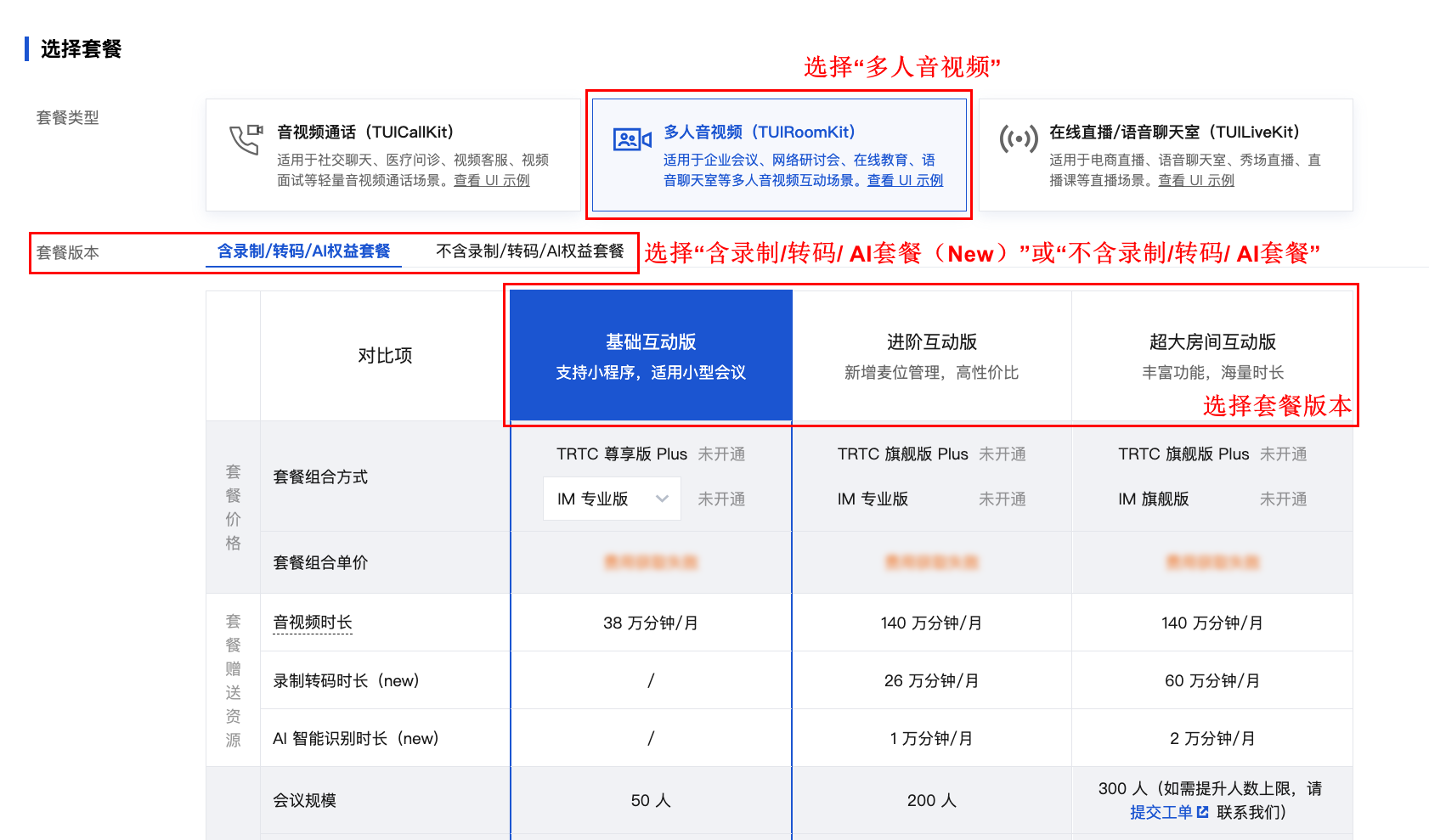Click the dropdown chevron beside IM 专业版
The height and width of the screenshot is (840, 1429).
pyautogui.click(x=662, y=499)
